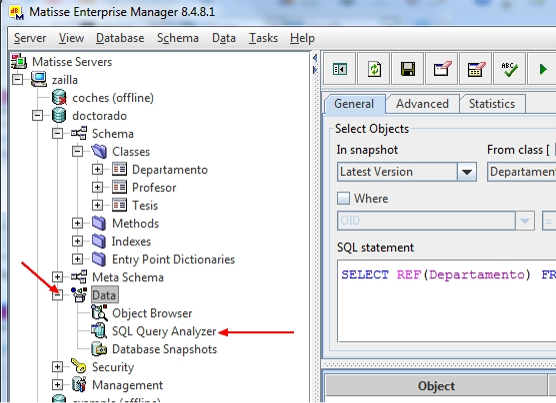Expand the Methods folder node

tap(77, 223)
